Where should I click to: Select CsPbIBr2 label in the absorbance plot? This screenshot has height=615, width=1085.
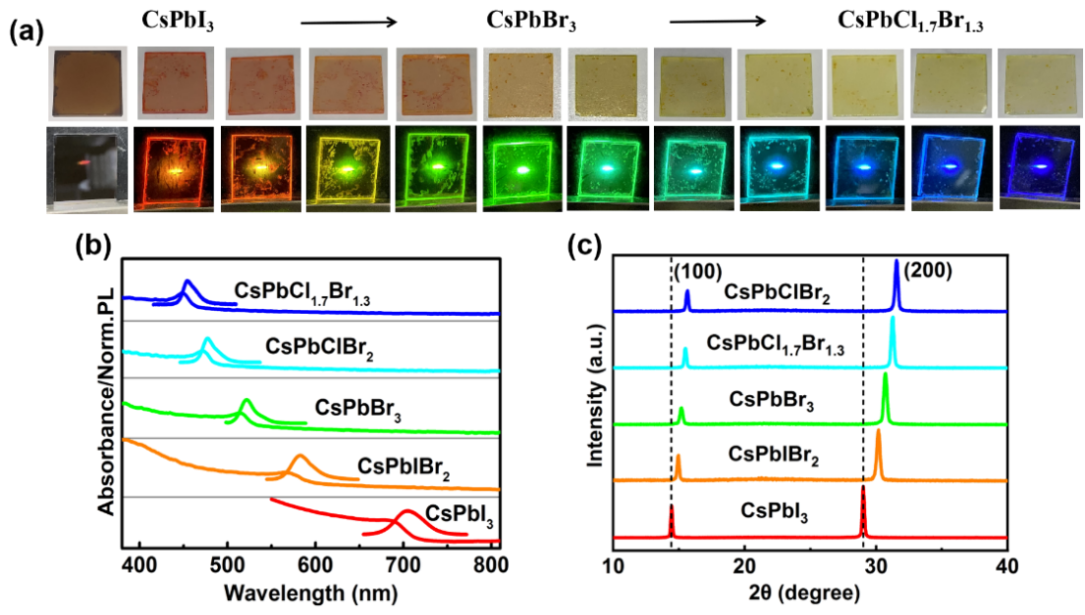click(403, 467)
